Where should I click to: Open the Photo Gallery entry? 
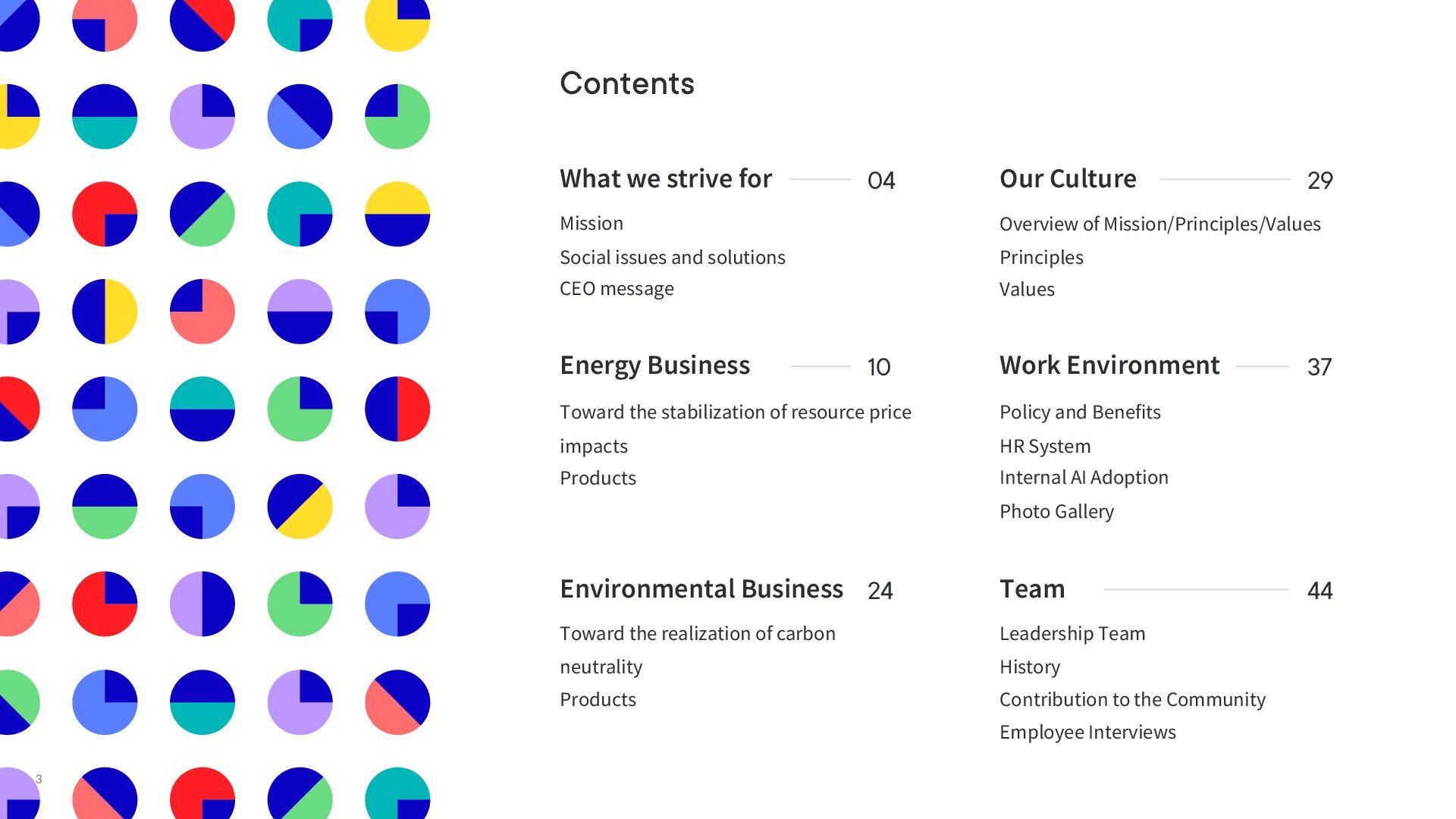(x=1056, y=512)
